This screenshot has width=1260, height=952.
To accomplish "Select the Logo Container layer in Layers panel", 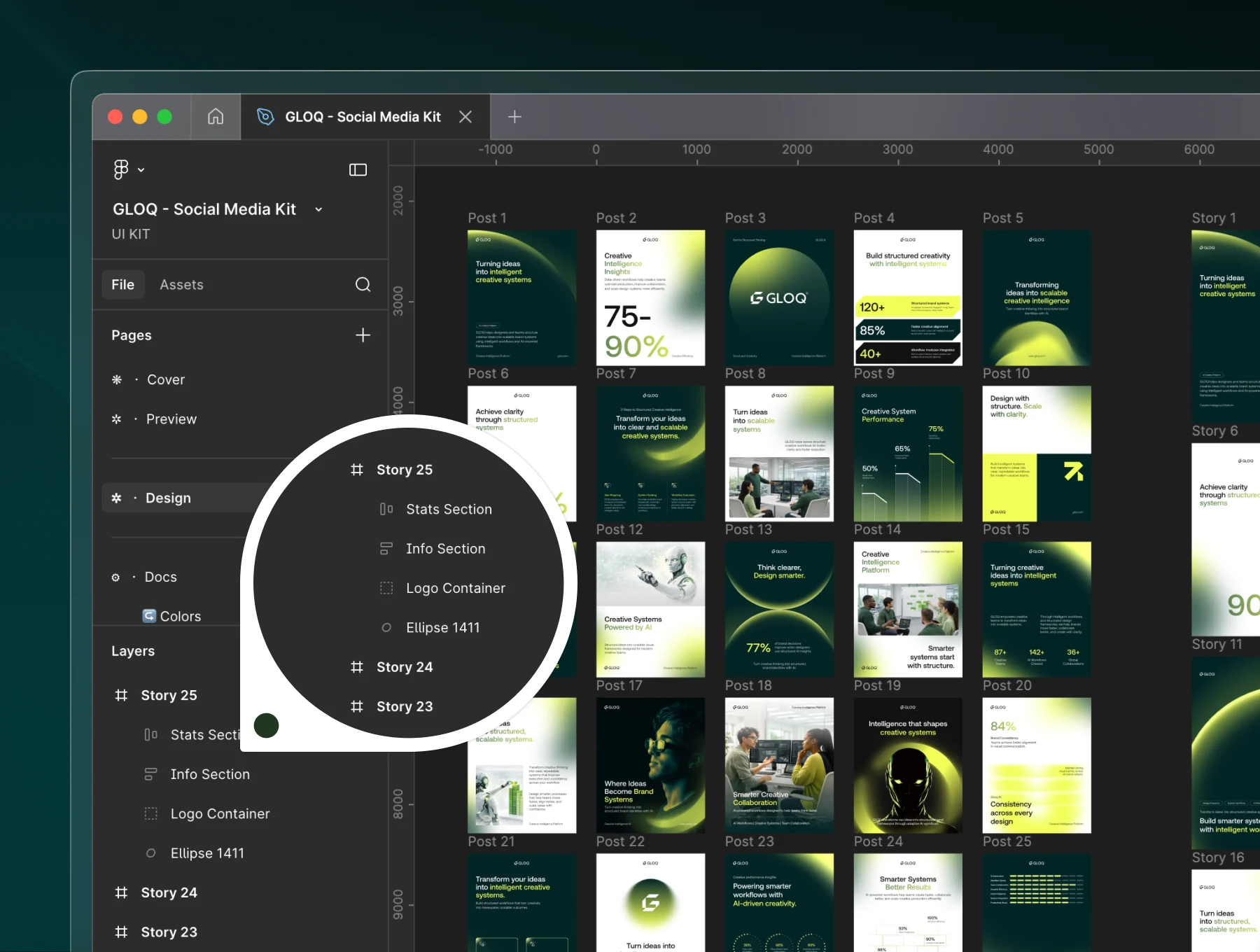I will click(x=220, y=813).
